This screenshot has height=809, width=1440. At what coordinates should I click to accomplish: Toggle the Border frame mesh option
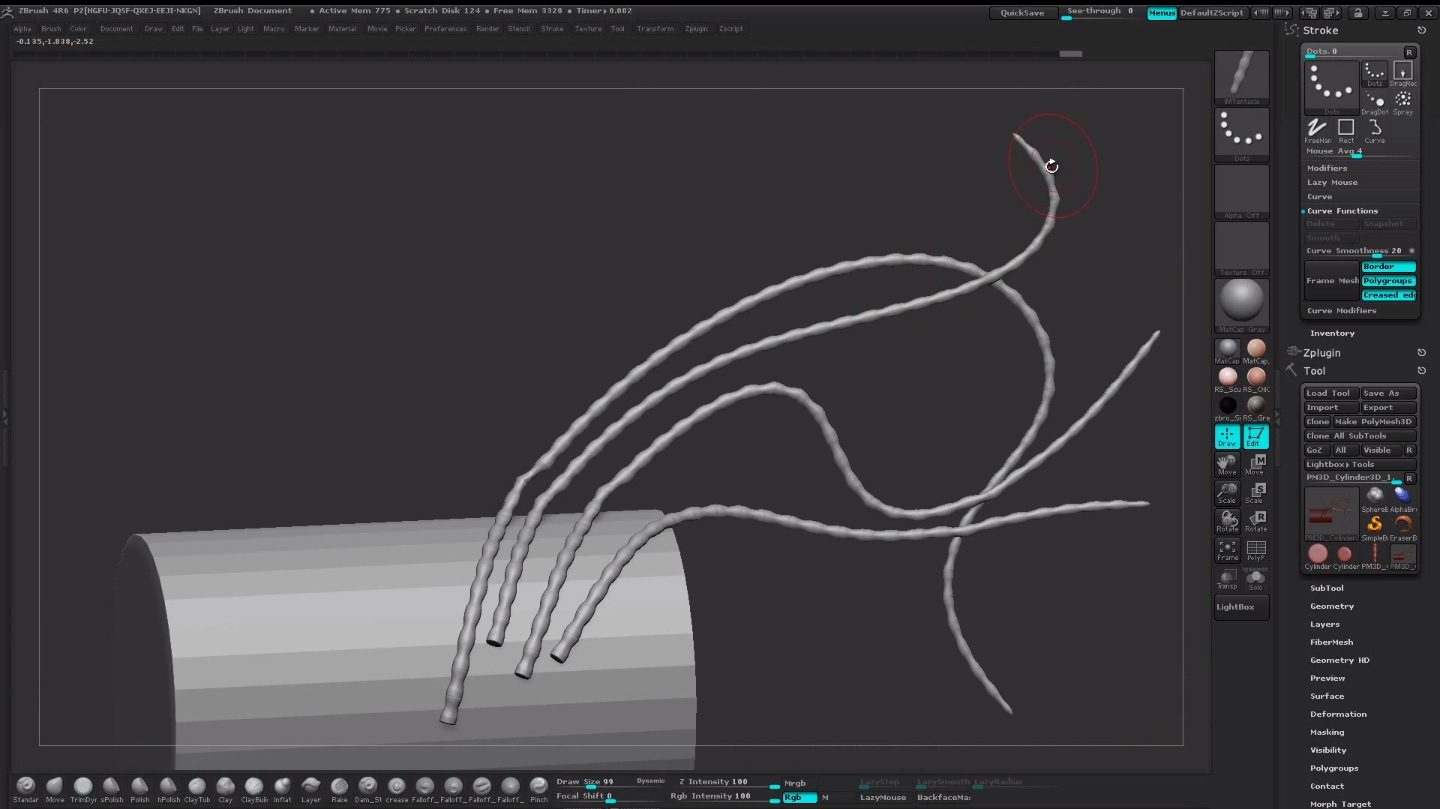(x=1388, y=266)
